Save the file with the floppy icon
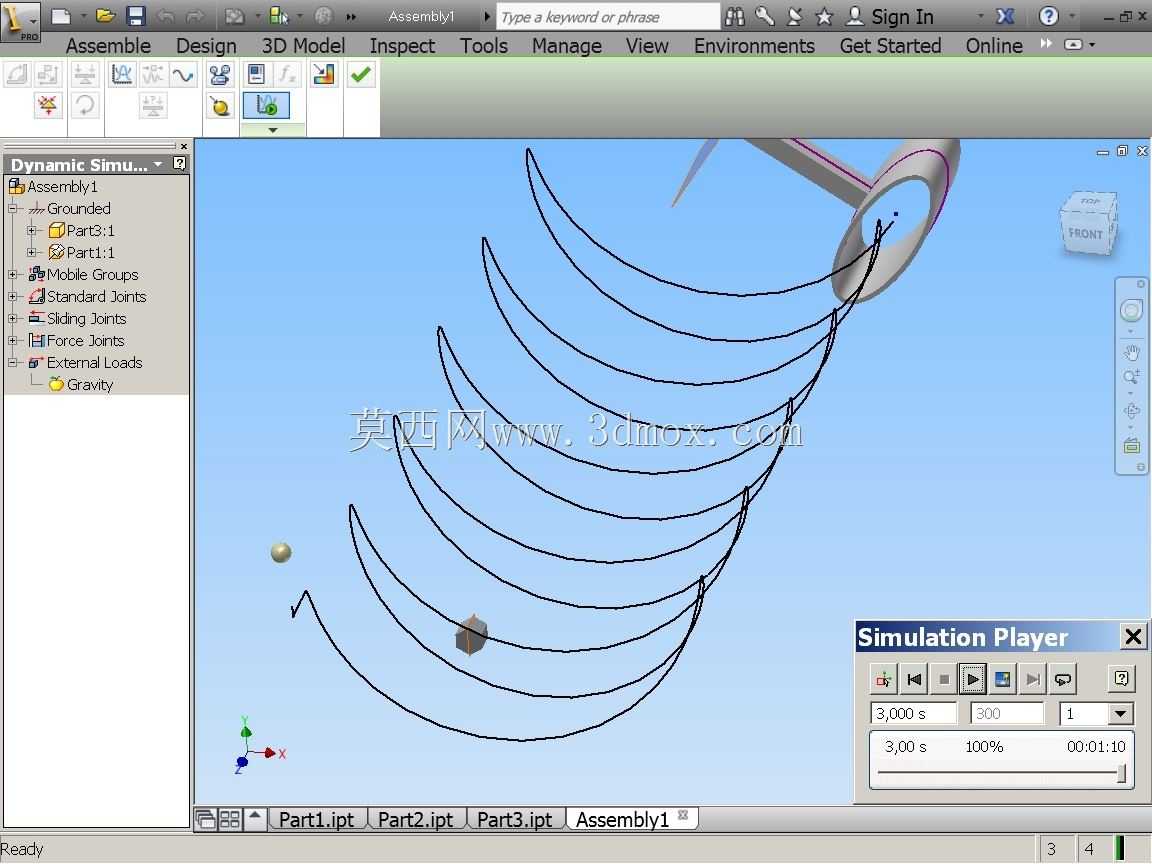This screenshot has width=1152, height=864. coord(136,16)
